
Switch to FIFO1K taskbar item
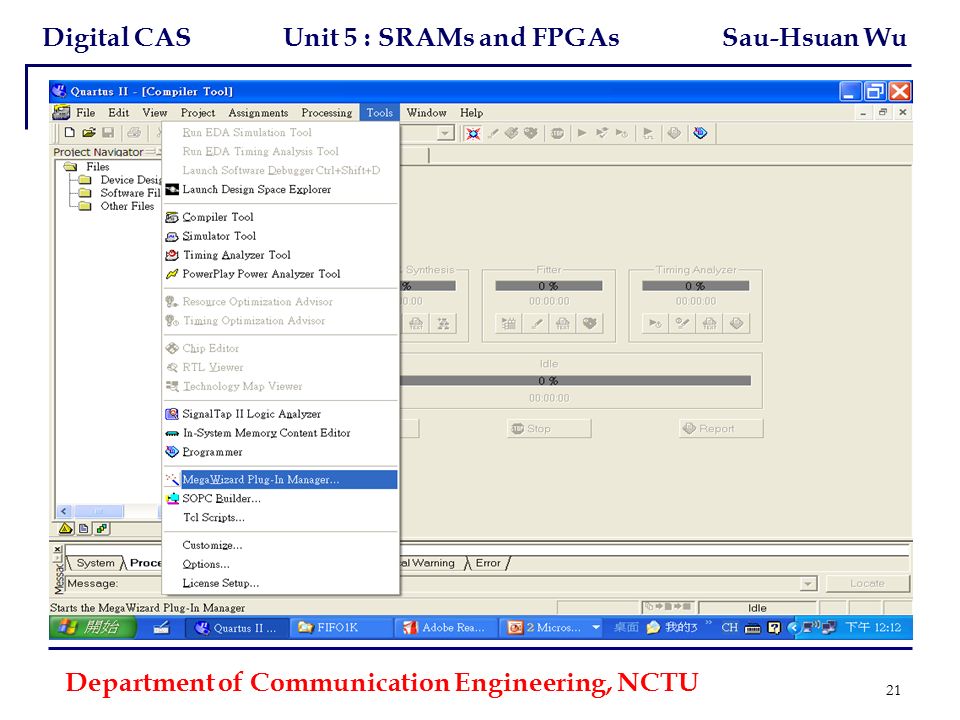pos(341,628)
